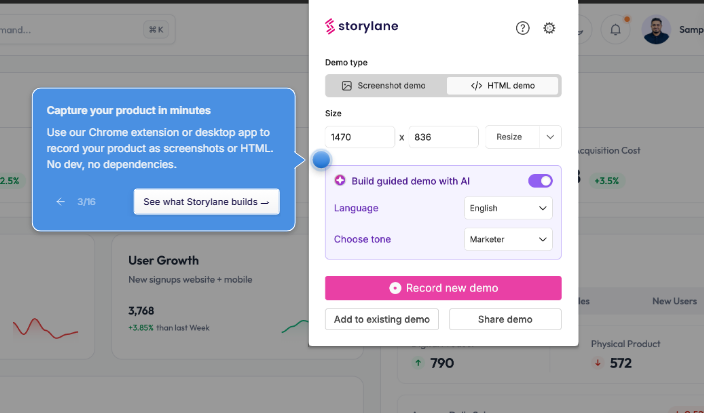Click the 3/16 step counter

[x=86, y=202]
